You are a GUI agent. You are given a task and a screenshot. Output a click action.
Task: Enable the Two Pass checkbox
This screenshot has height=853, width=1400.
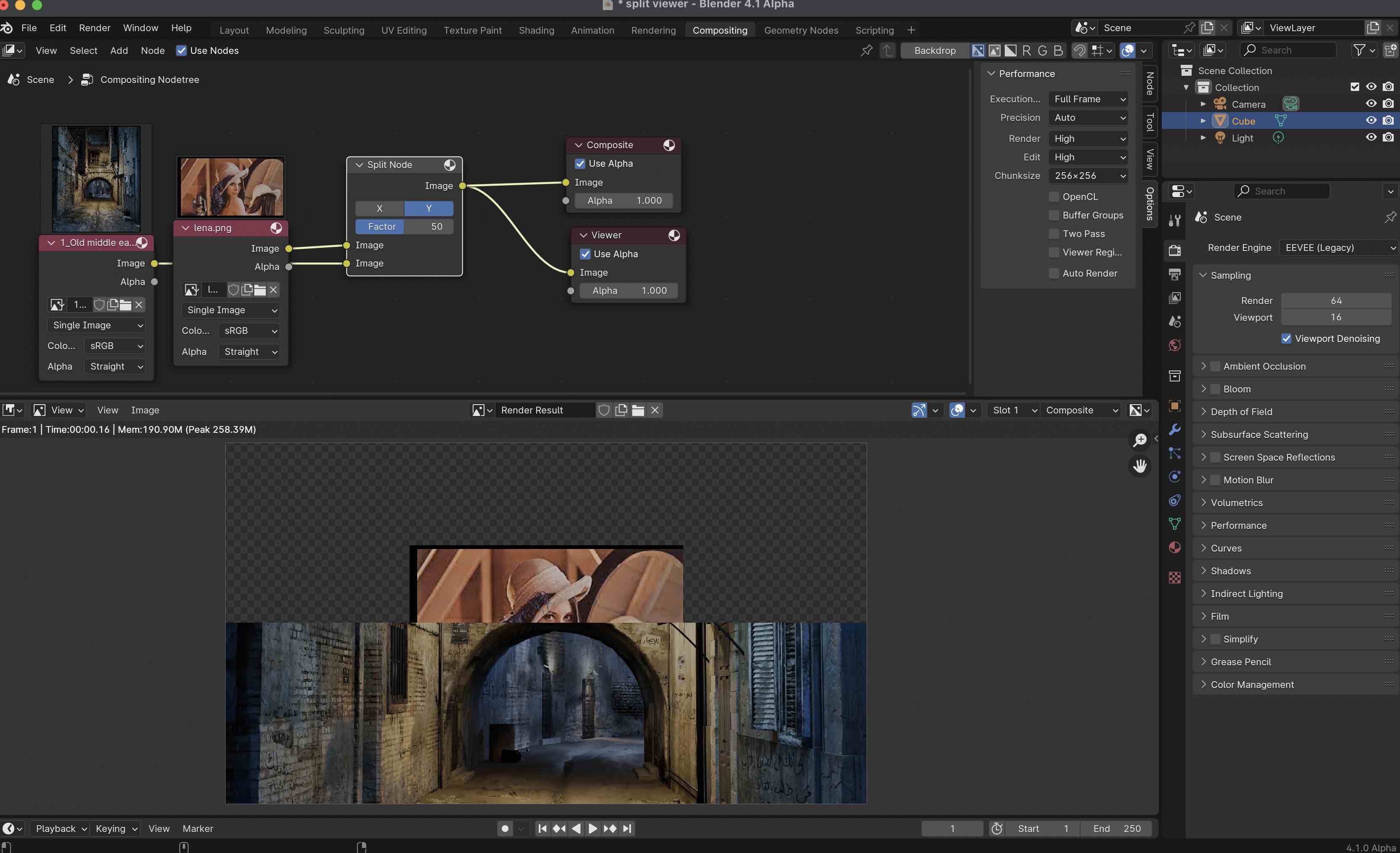(x=1054, y=234)
